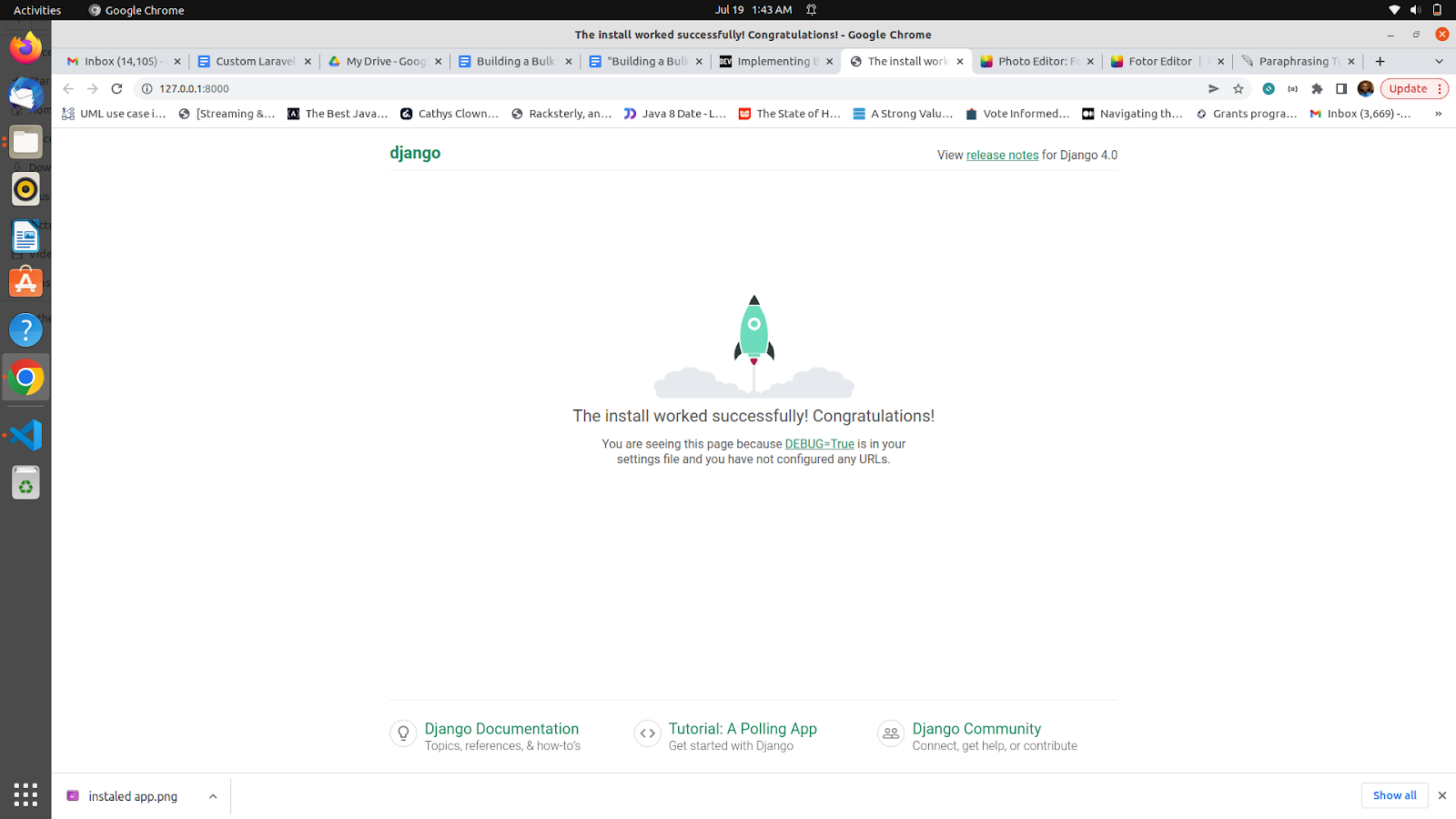Screen dimensions: 1456x819
Task: Close the Building a Bulk tab
Action: tap(569, 61)
